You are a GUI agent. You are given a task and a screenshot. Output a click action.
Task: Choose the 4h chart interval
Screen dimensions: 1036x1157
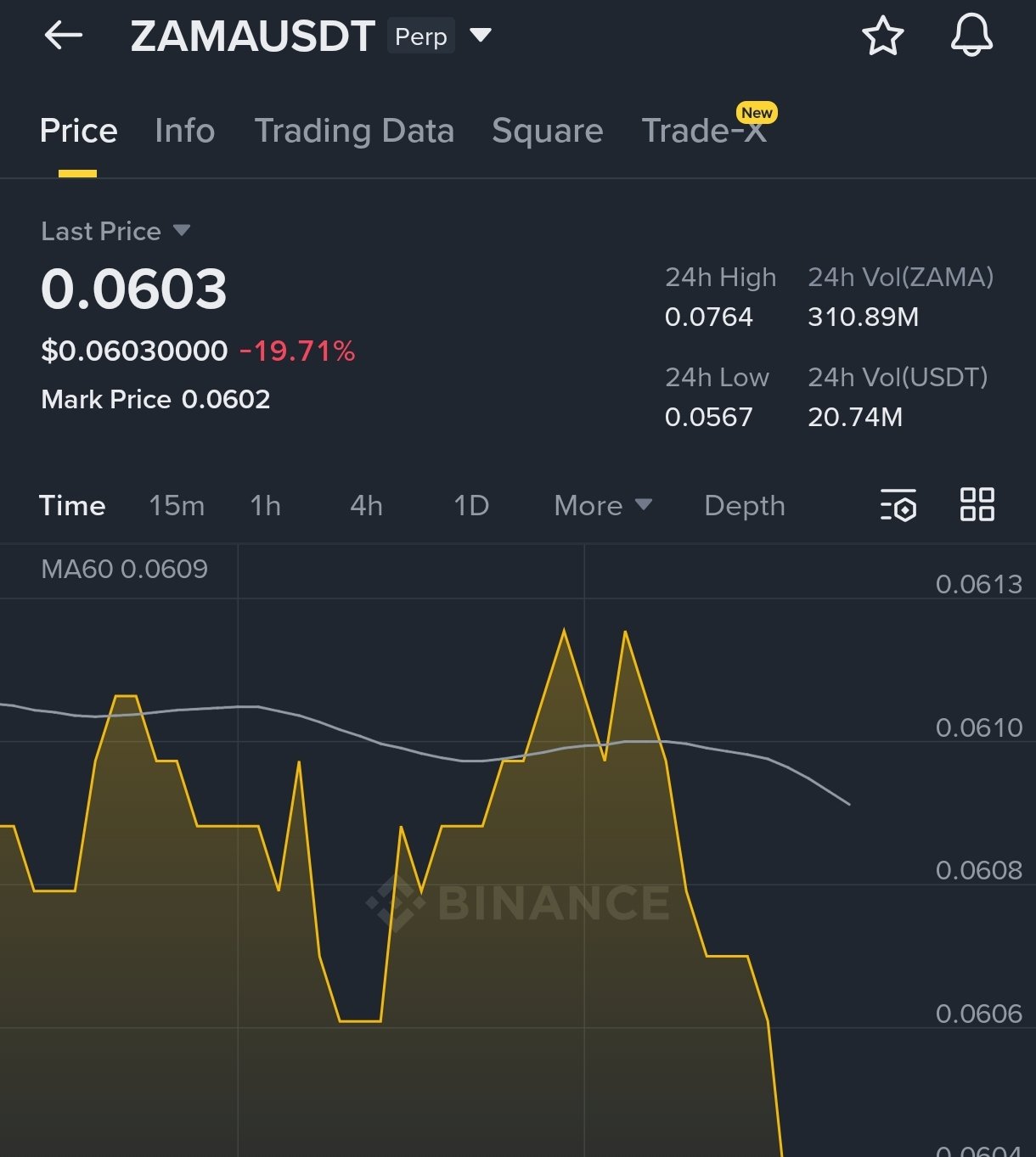click(x=366, y=506)
